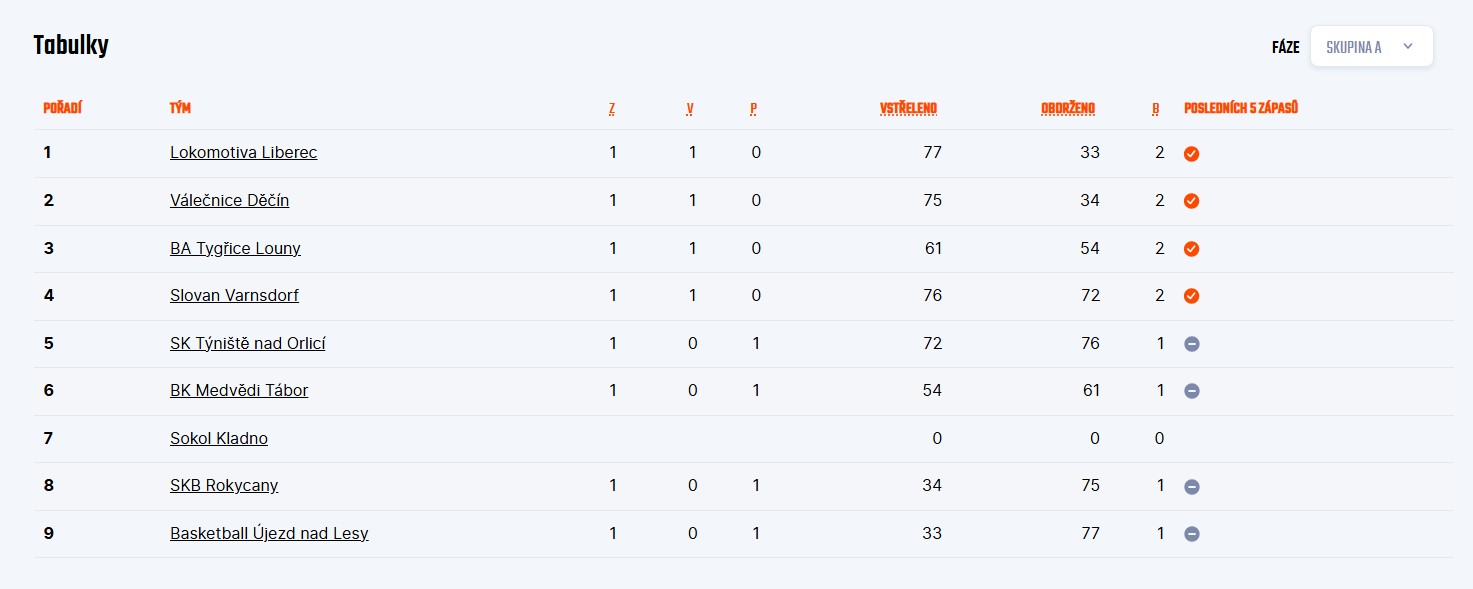This screenshot has height=589, width=1473.
Task: Click loss icon for SK Týniště nad Orlicí
Action: (x=1191, y=344)
